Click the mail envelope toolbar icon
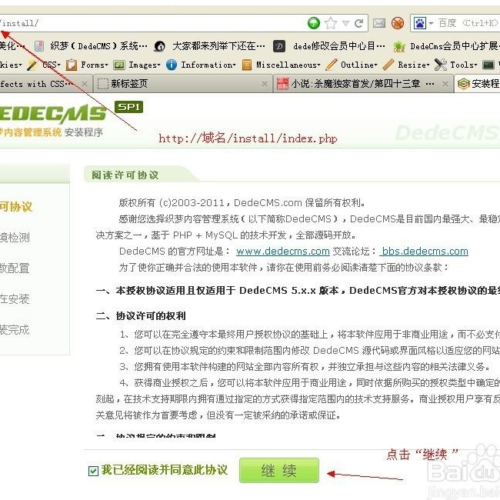The height and width of the screenshot is (500, 500). (379, 23)
